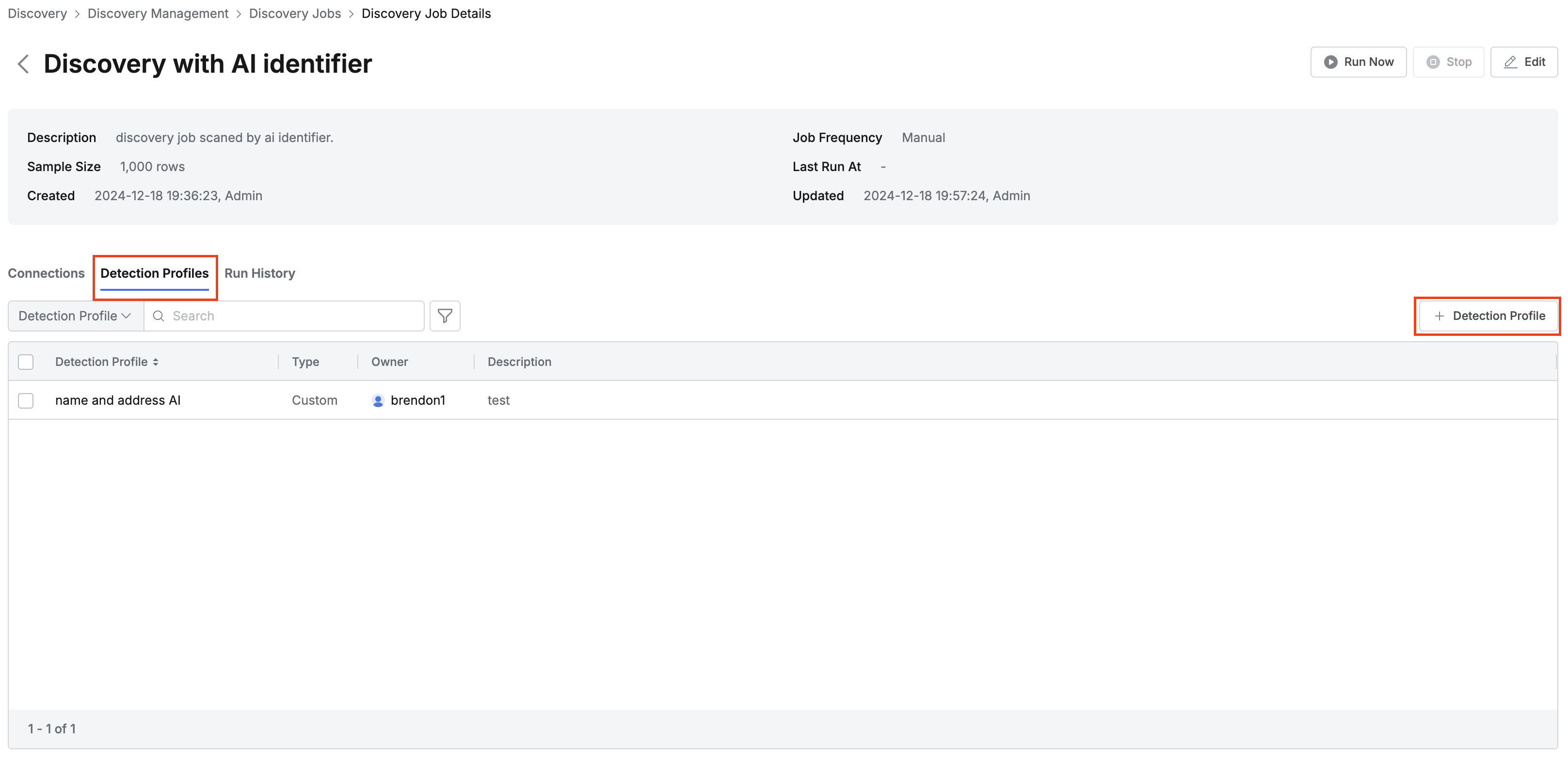Viewport: 1568px width, 759px height.
Task: Check the 'name and address AI' row checkbox
Action: tap(26, 400)
